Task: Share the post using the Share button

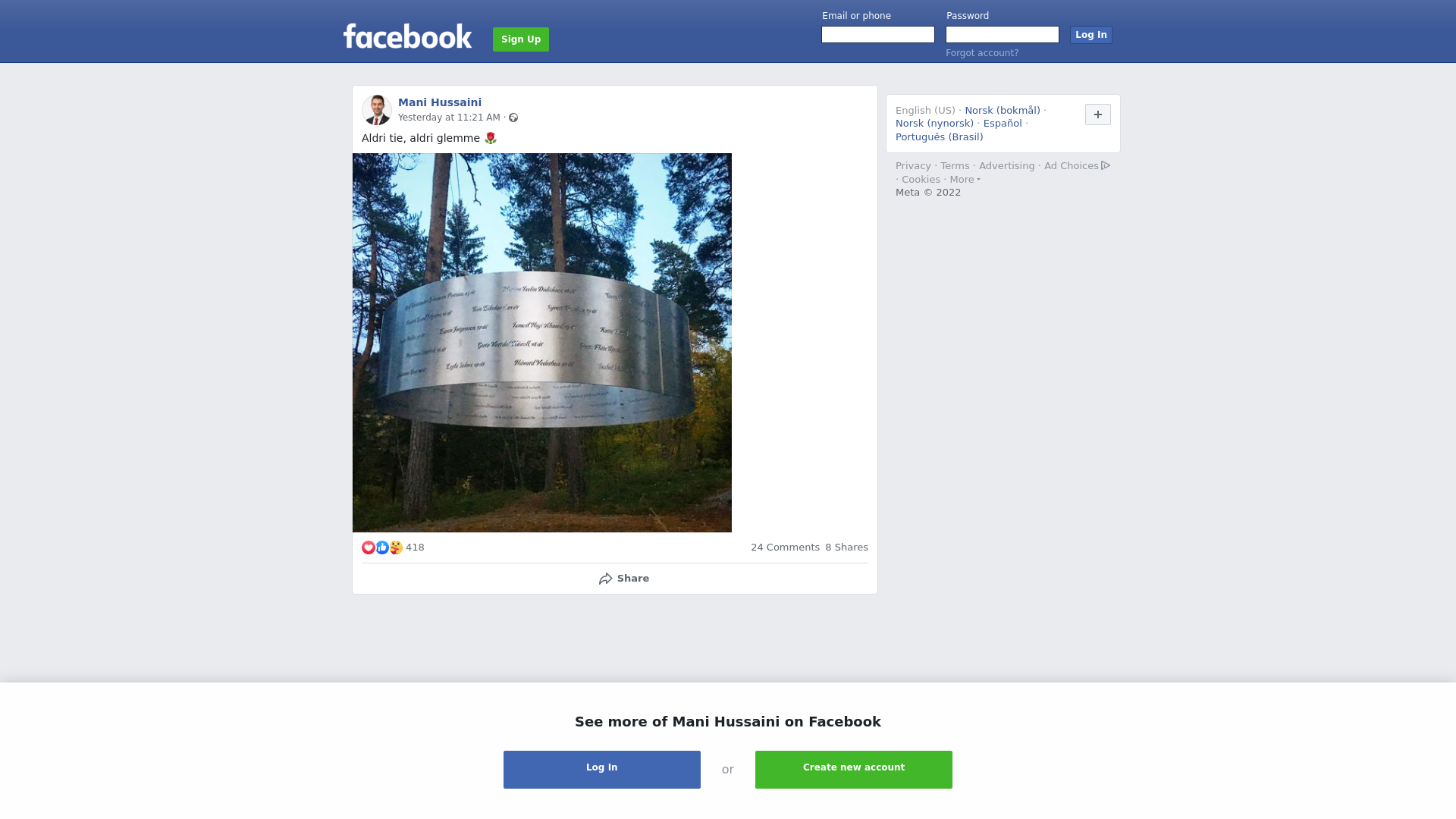Action: coord(623,579)
